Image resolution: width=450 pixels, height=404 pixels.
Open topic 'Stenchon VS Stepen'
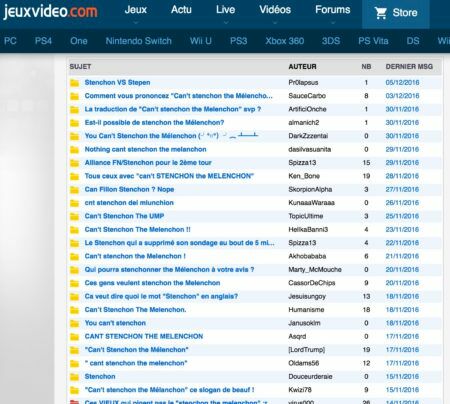(117, 82)
